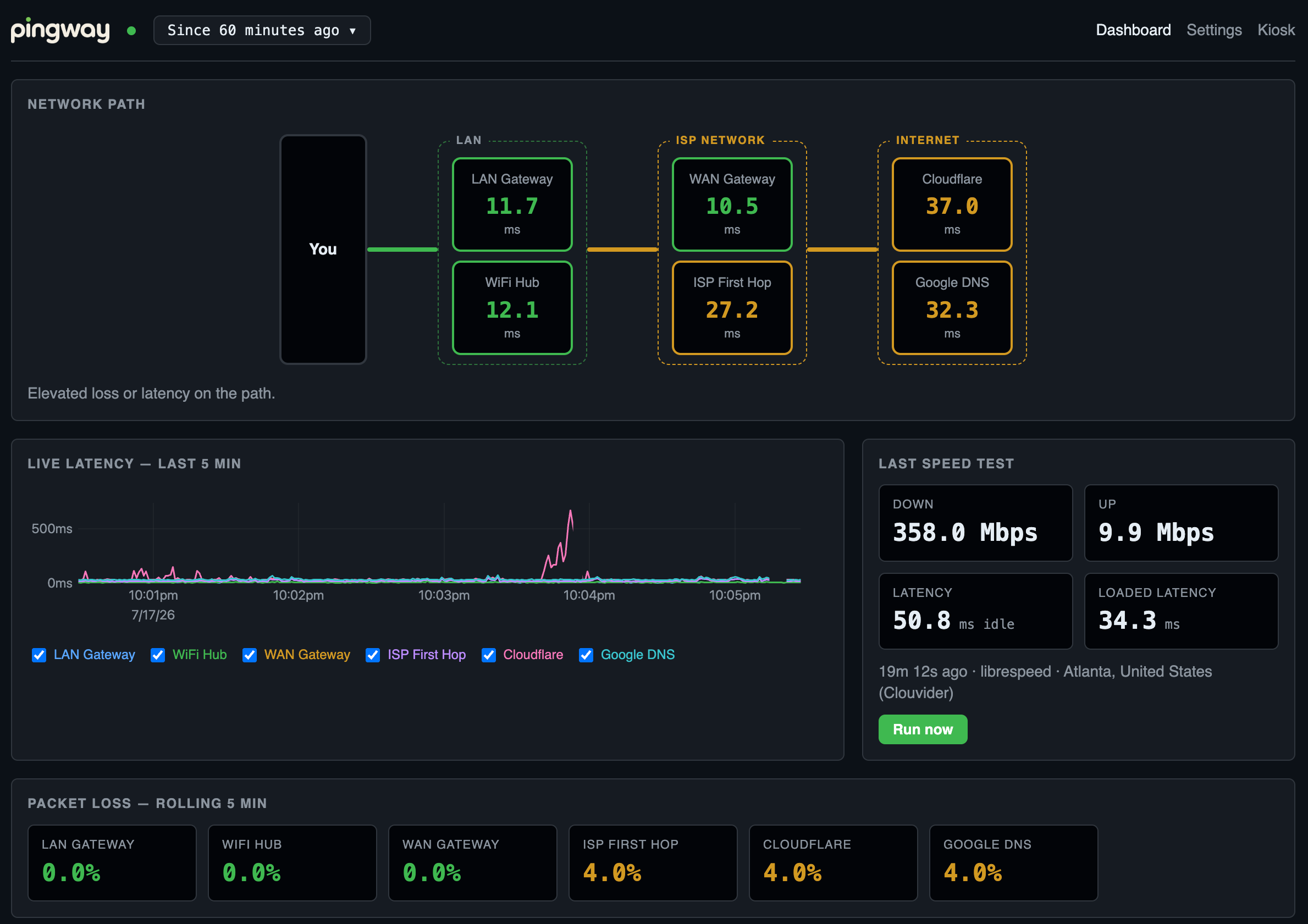Image resolution: width=1308 pixels, height=924 pixels.
Task: Click the 10:05pm time axis label
Action: (x=735, y=595)
